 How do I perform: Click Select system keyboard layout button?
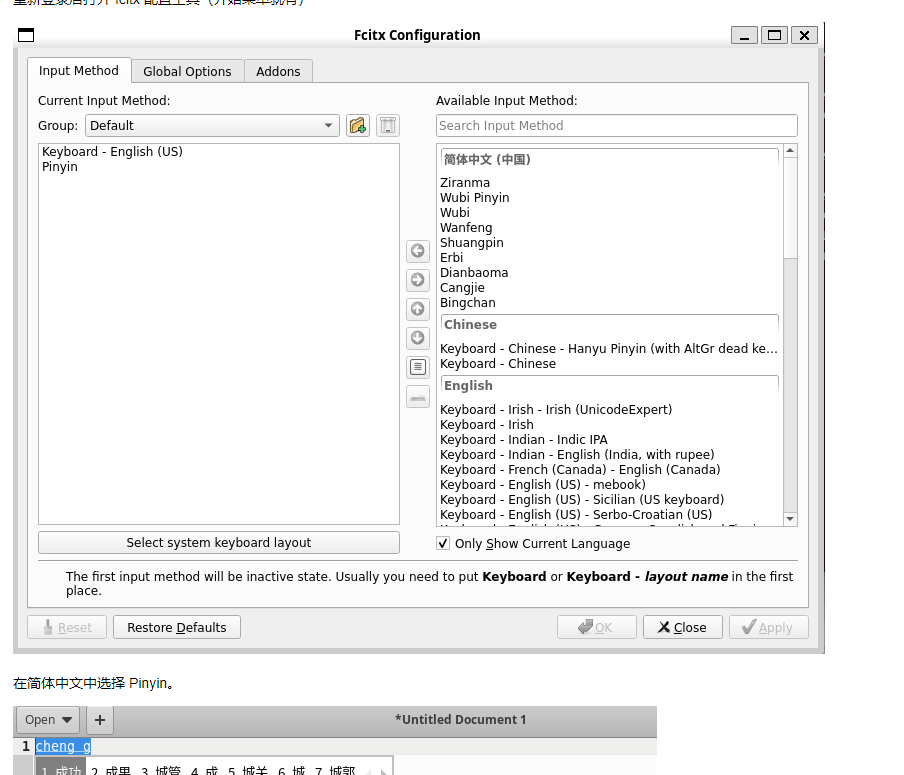[219, 543]
